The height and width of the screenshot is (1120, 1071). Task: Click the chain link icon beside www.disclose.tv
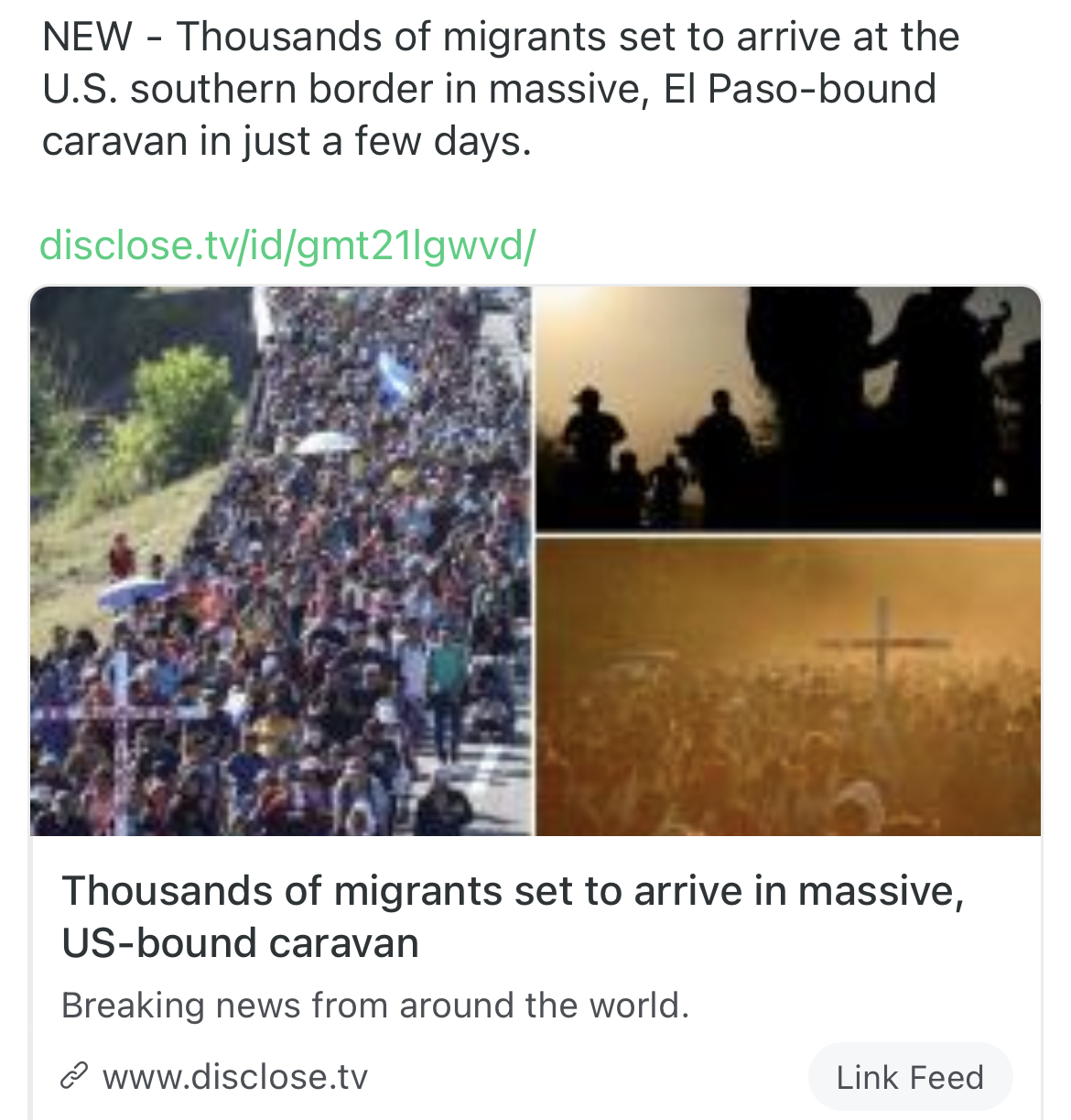click(74, 1076)
